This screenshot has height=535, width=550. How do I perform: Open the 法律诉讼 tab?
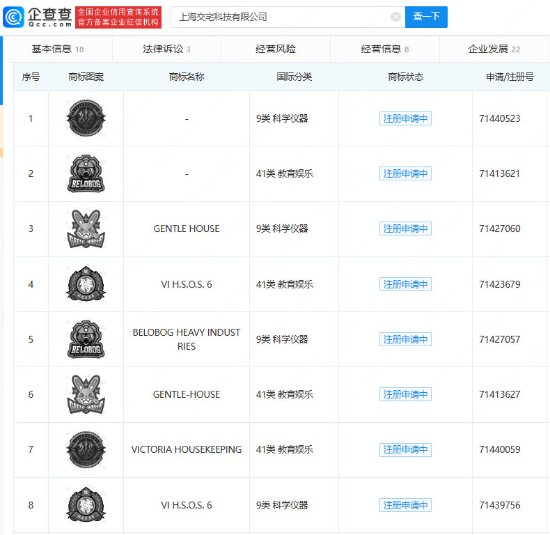click(x=166, y=49)
